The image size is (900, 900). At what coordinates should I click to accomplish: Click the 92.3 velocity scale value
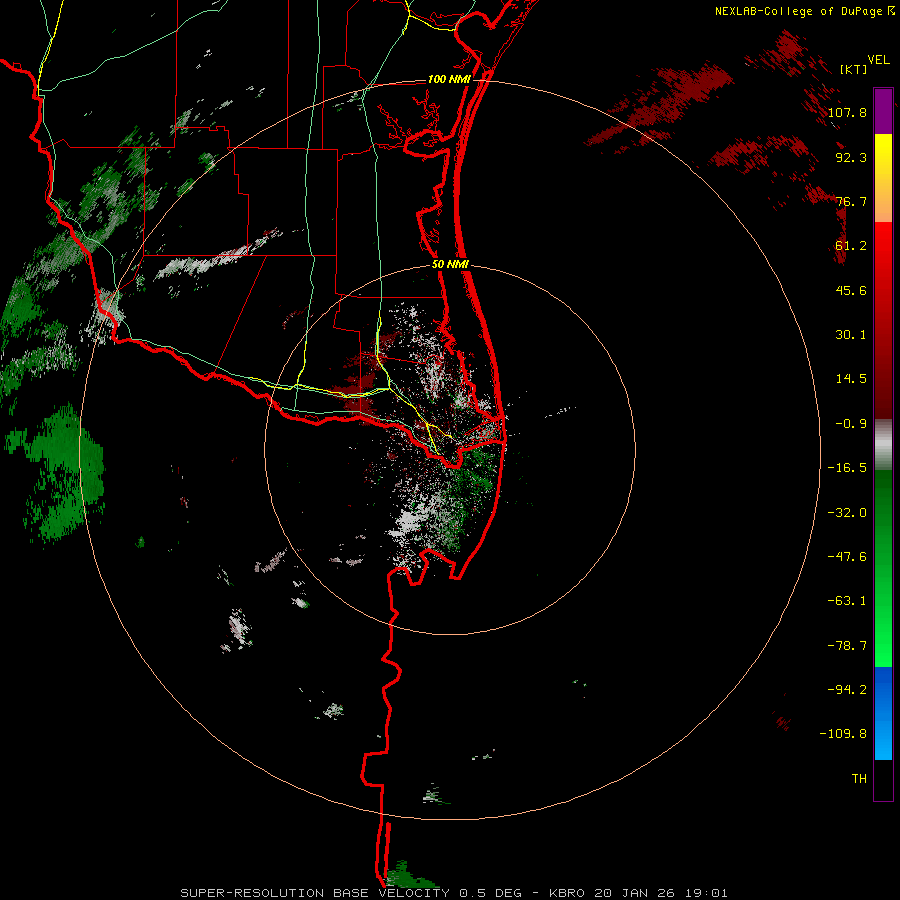click(x=851, y=157)
